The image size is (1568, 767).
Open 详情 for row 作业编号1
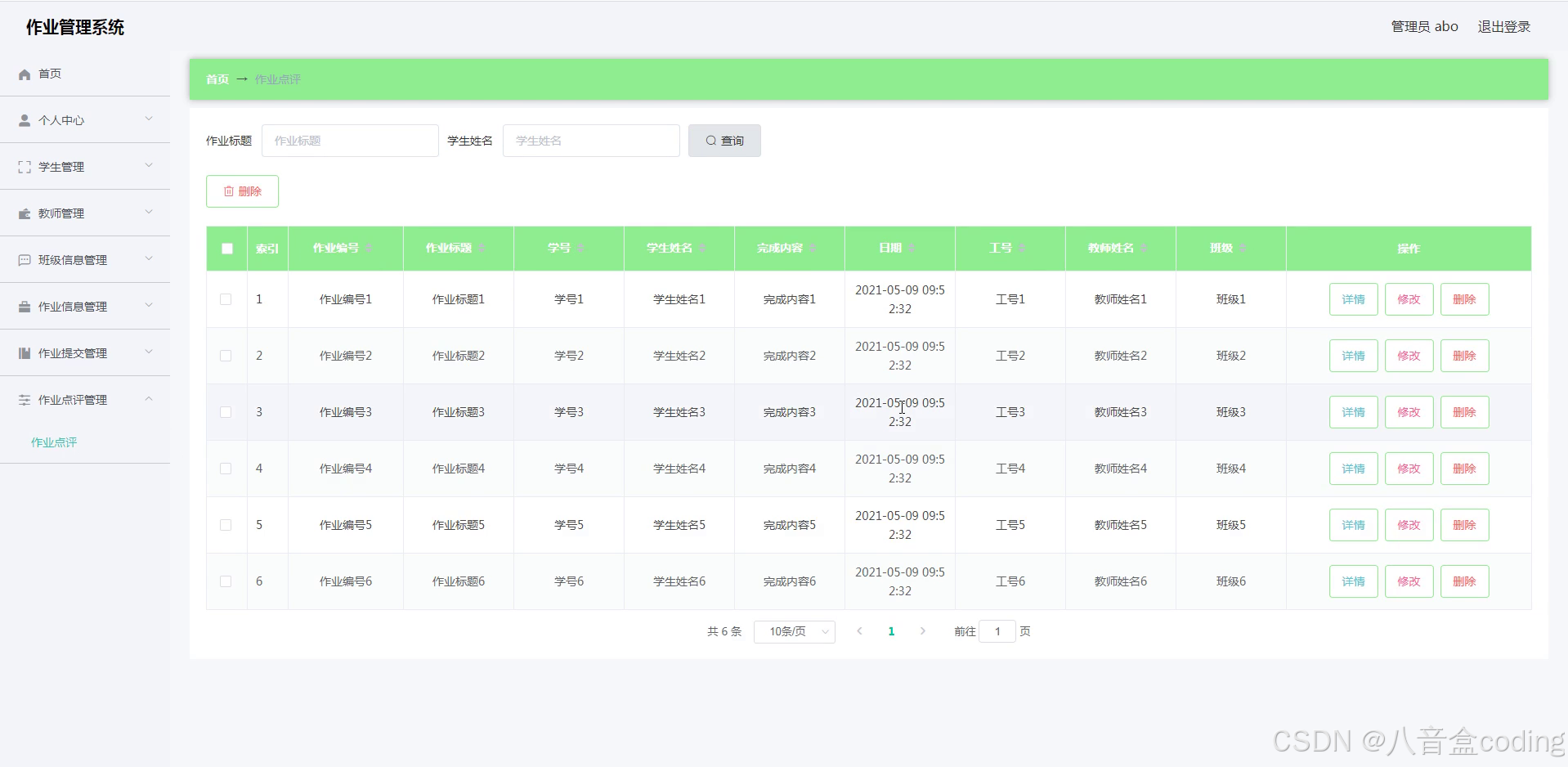1353,299
